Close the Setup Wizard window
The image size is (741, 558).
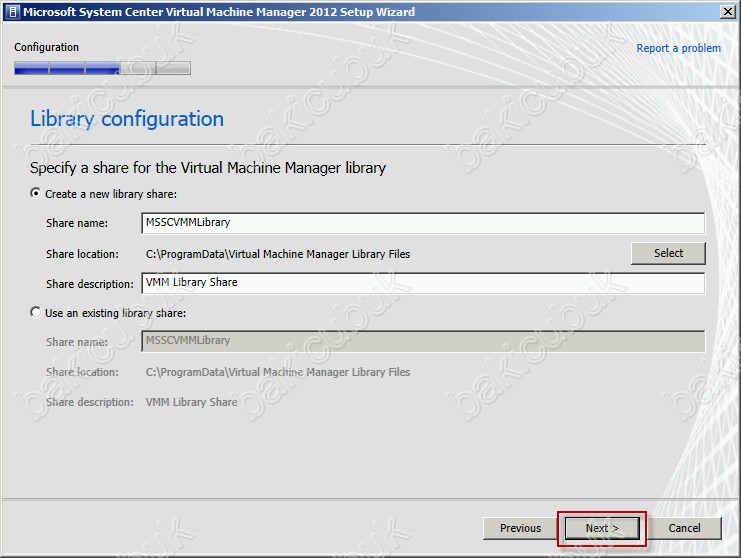tap(728, 12)
